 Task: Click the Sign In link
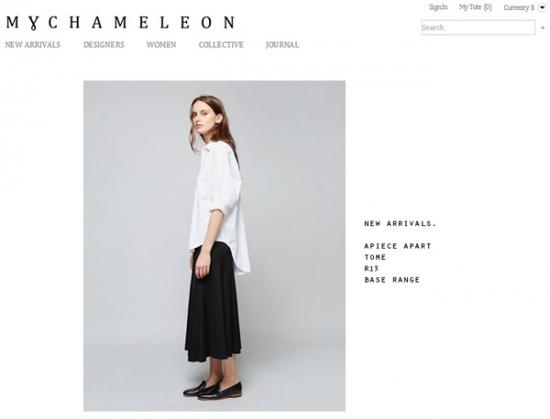(x=438, y=7)
